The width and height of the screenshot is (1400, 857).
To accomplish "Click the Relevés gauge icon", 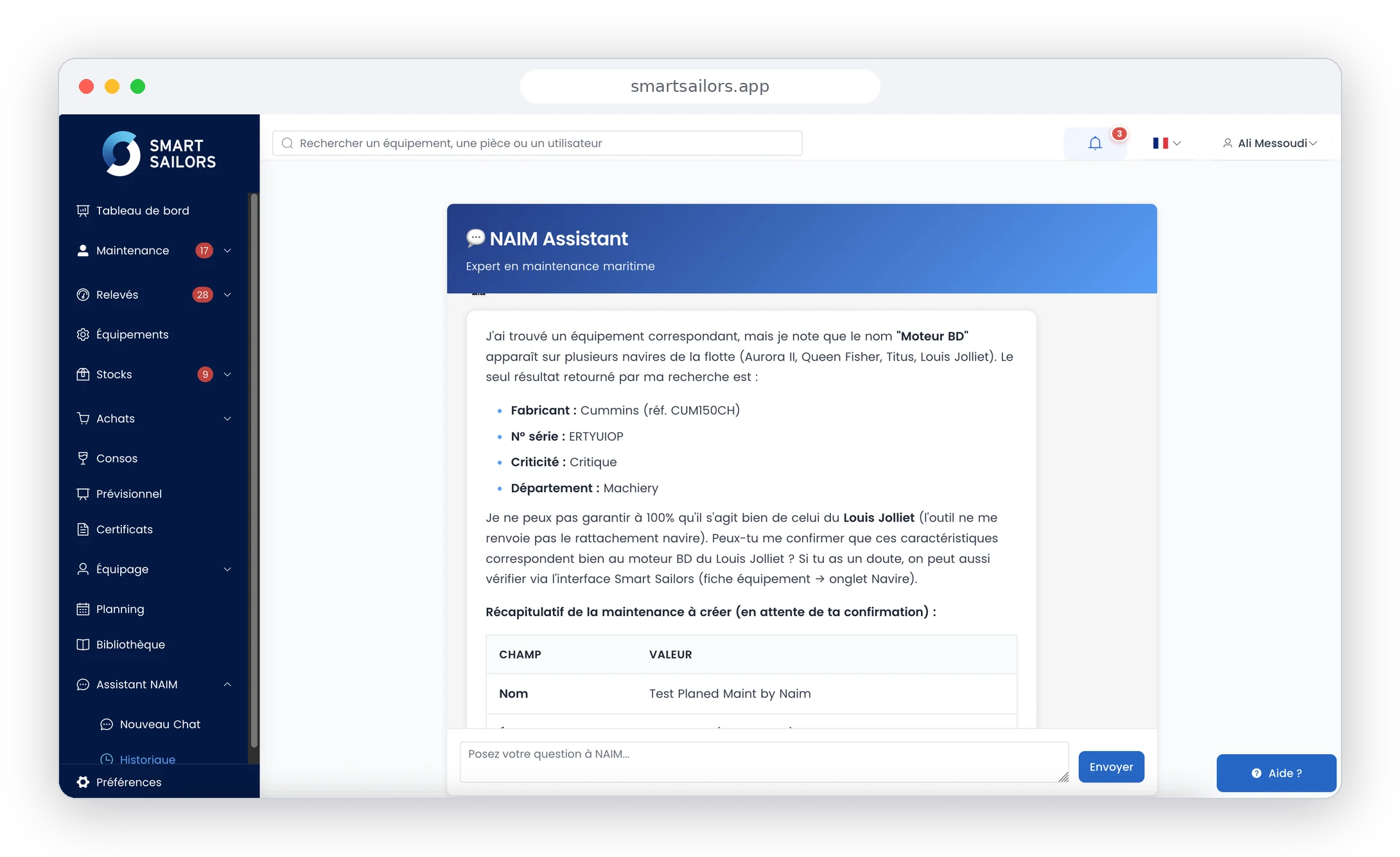I will pyautogui.click(x=83, y=295).
